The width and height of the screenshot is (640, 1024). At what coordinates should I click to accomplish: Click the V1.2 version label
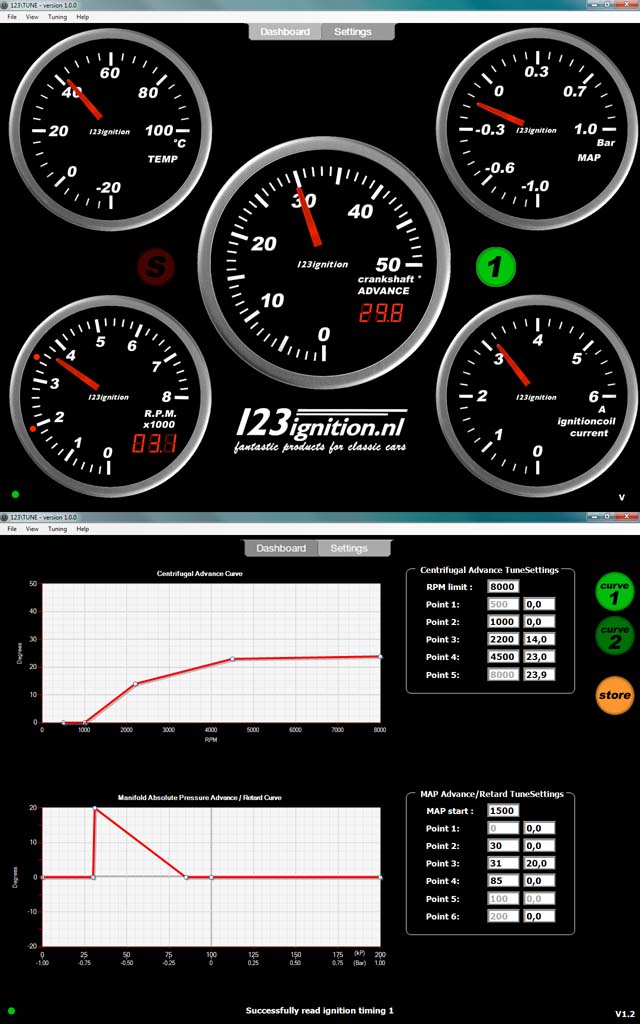[624, 1014]
